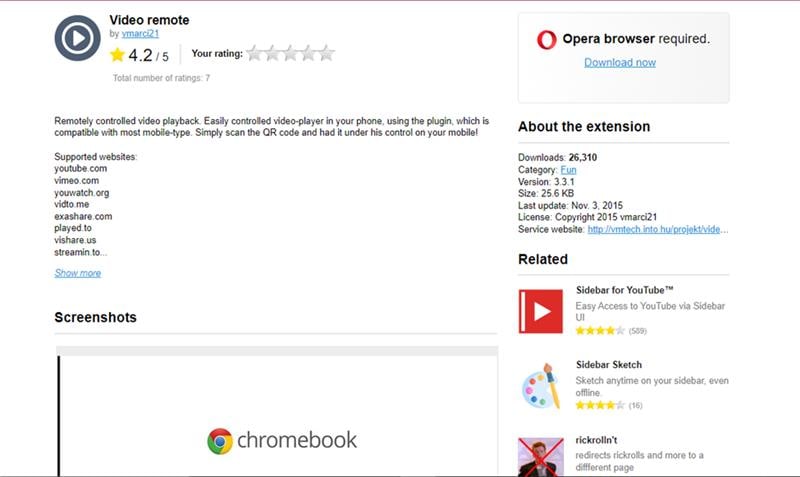The height and width of the screenshot is (477, 800).
Task: Rate the extension three stars
Action: tap(290, 54)
